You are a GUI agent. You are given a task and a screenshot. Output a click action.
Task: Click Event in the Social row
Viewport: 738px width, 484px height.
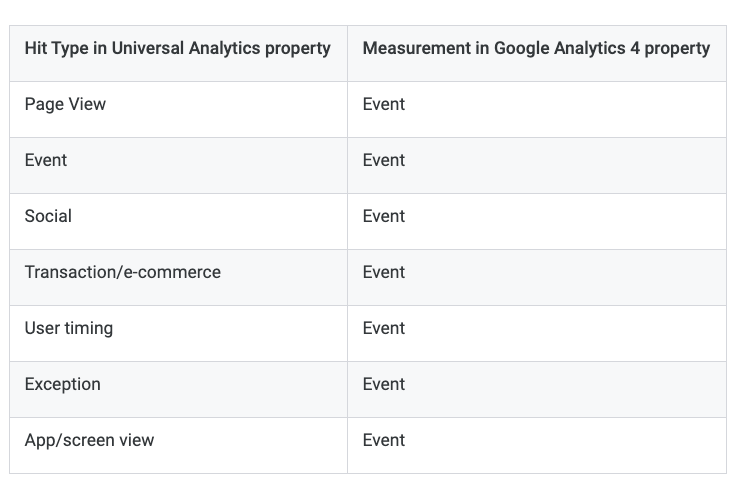384,217
